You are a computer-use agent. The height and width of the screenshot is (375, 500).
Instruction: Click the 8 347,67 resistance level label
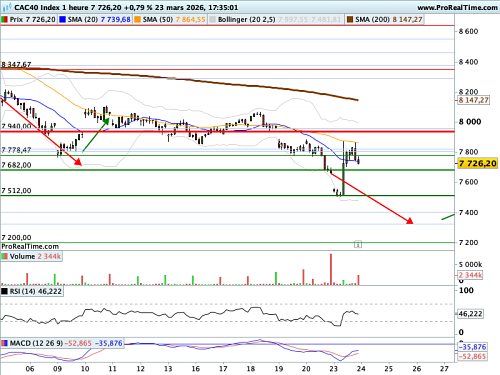(x=16, y=64)
